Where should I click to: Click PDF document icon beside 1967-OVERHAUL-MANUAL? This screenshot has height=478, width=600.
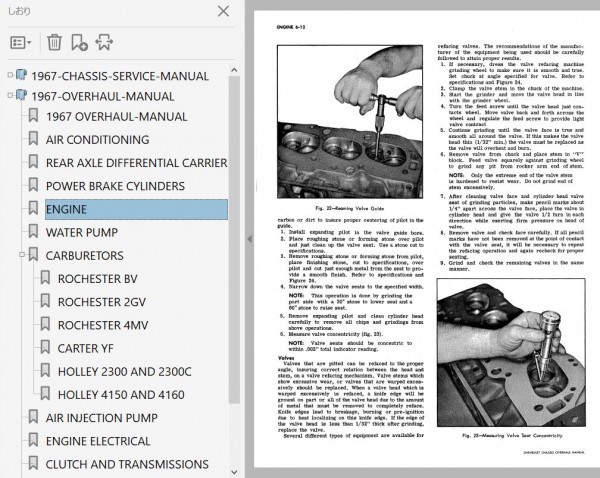click(x=21, y=95)
